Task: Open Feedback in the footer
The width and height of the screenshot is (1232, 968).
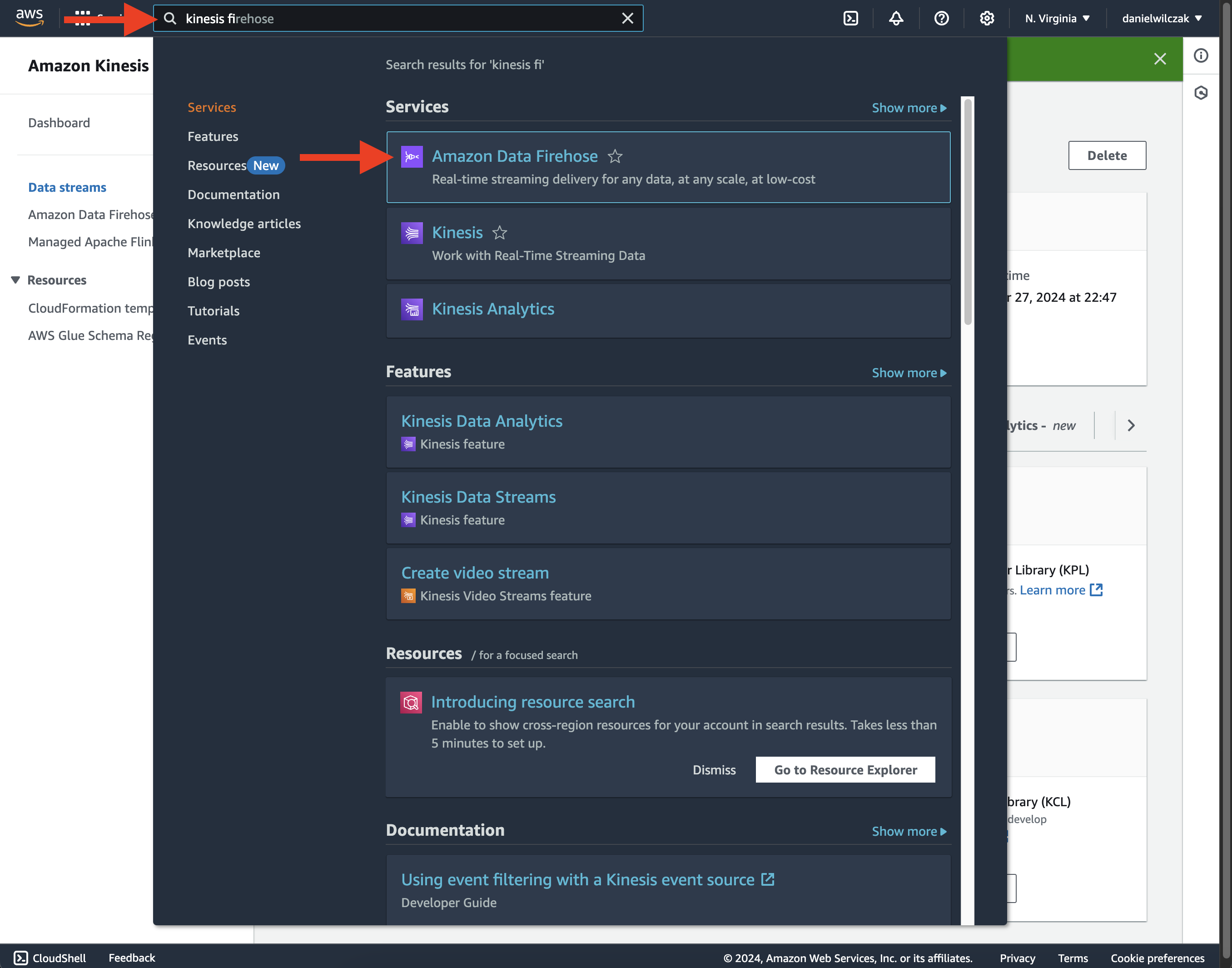Action: point(131,958)
